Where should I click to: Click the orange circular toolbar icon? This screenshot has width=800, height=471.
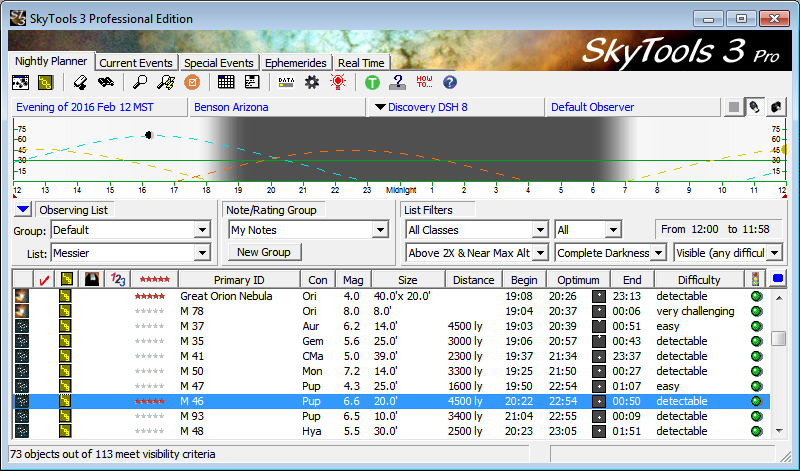click(x=193, y=82)
